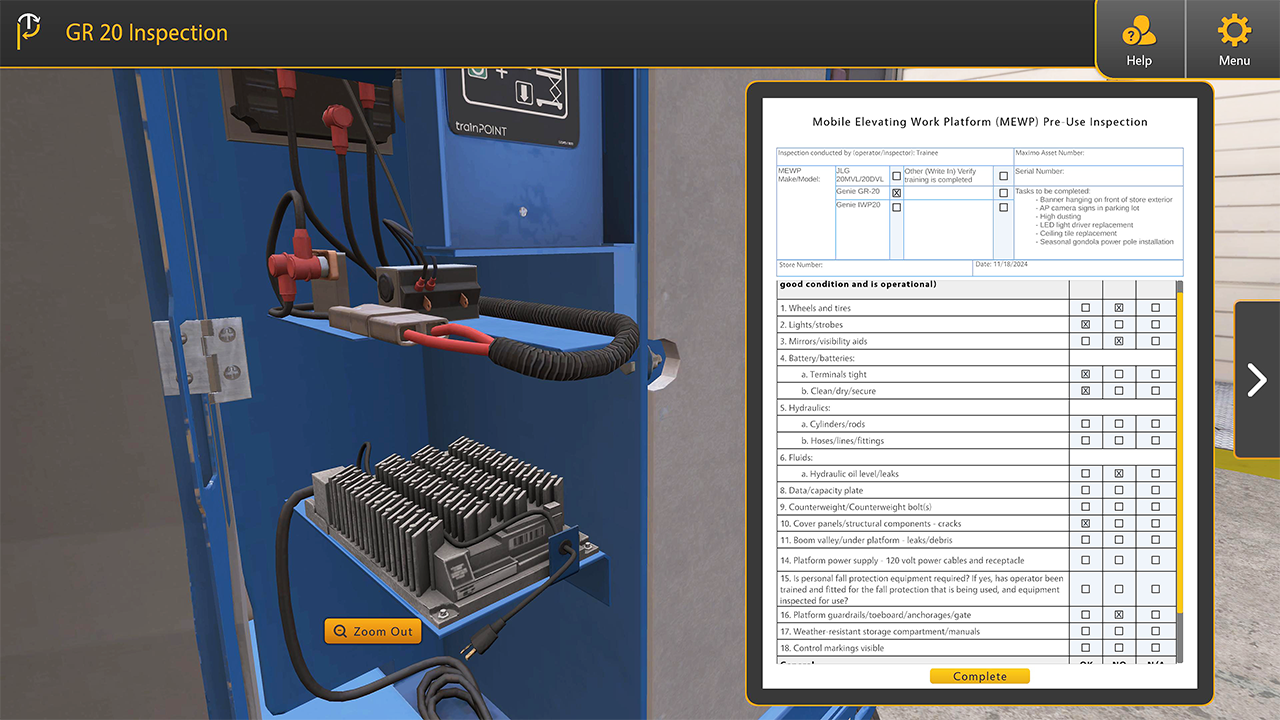Click the trainPOINT logo in header
The height and width of the screenshot is (720, 1280).
click(28, 32)
